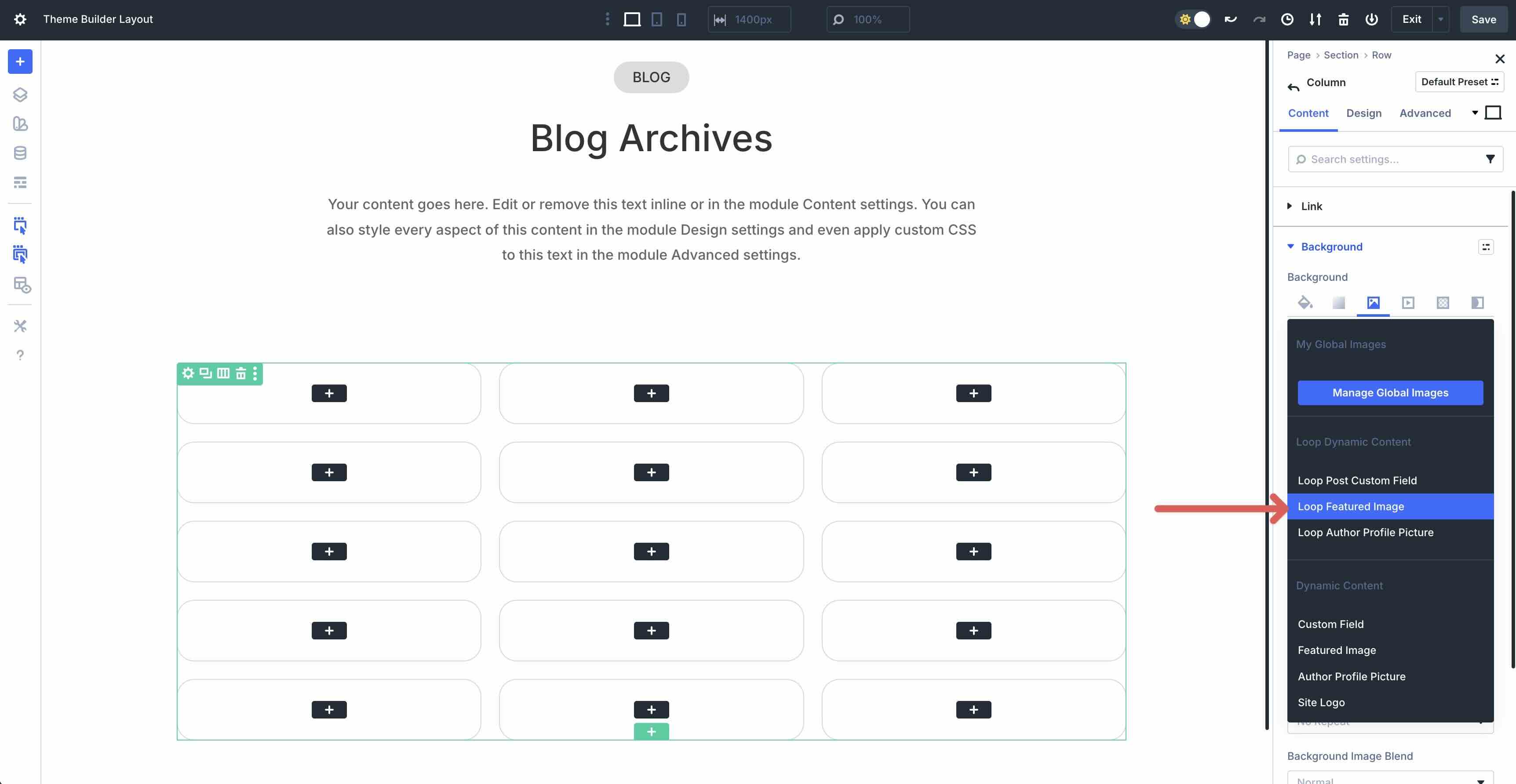Select the background gradient icon
The width and height of the screenshot is (1516, 784).
(1339, 302)
